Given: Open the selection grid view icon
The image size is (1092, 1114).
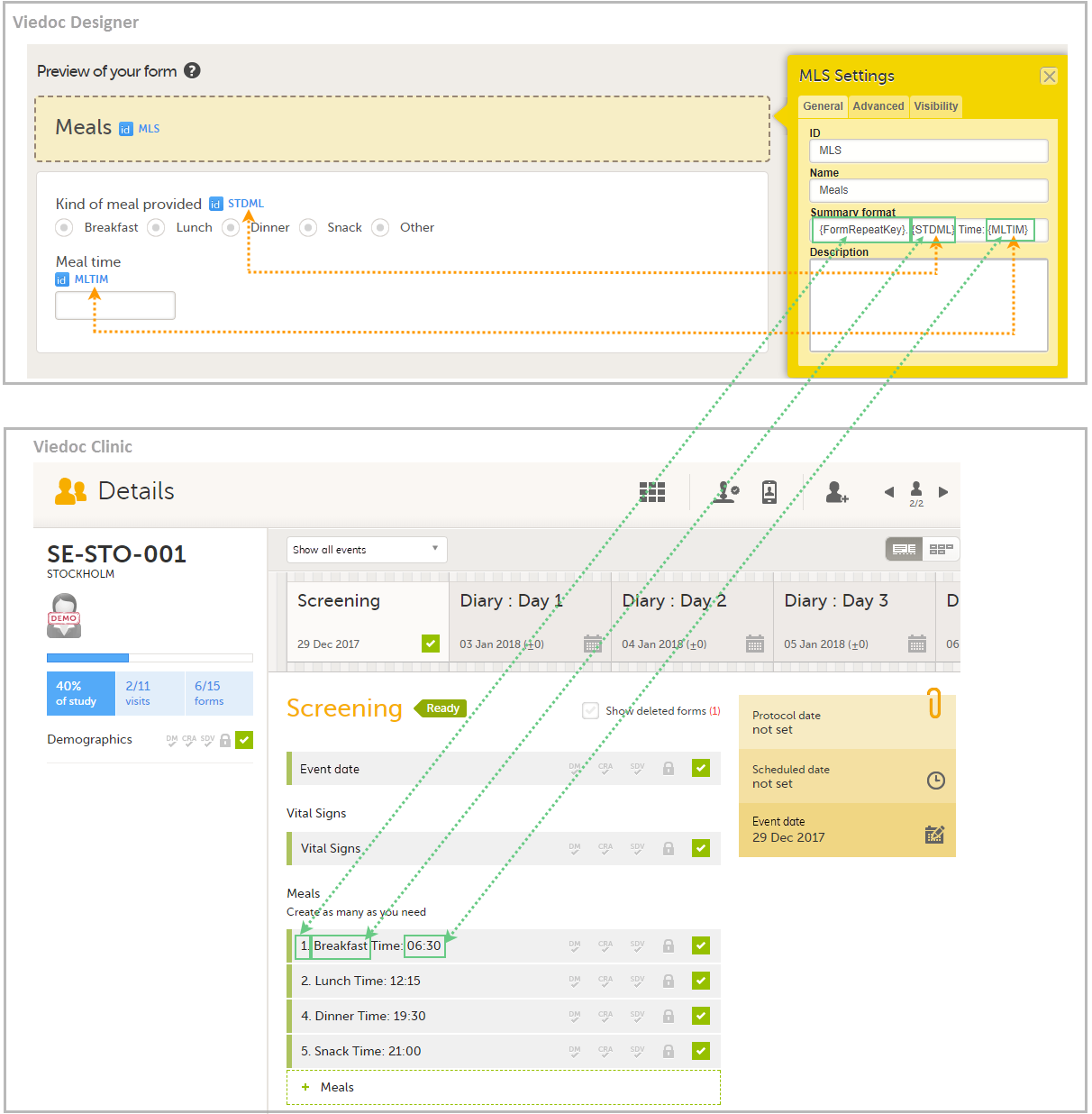Looking at the screenshot, I should click(x=651, y=491).
